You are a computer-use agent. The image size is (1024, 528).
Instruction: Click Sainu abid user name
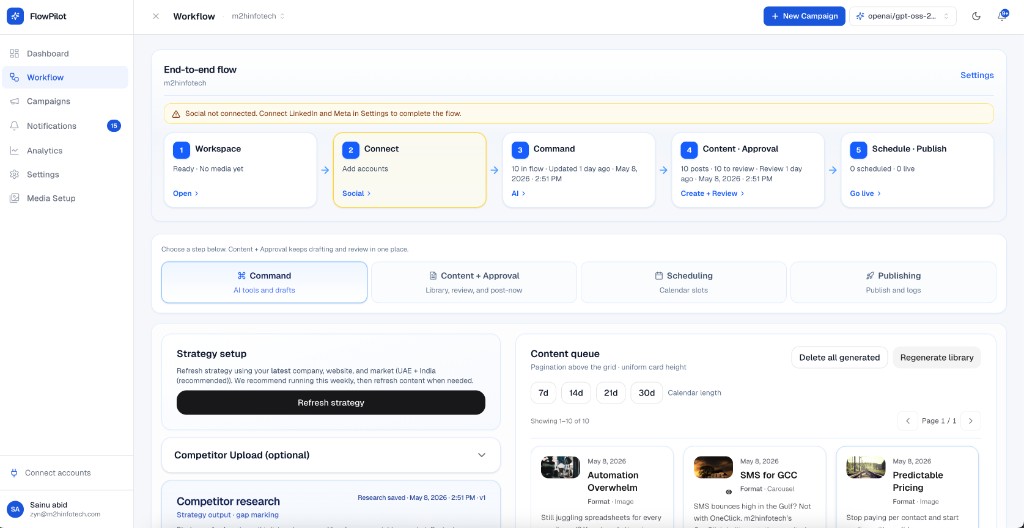point(48,504)
